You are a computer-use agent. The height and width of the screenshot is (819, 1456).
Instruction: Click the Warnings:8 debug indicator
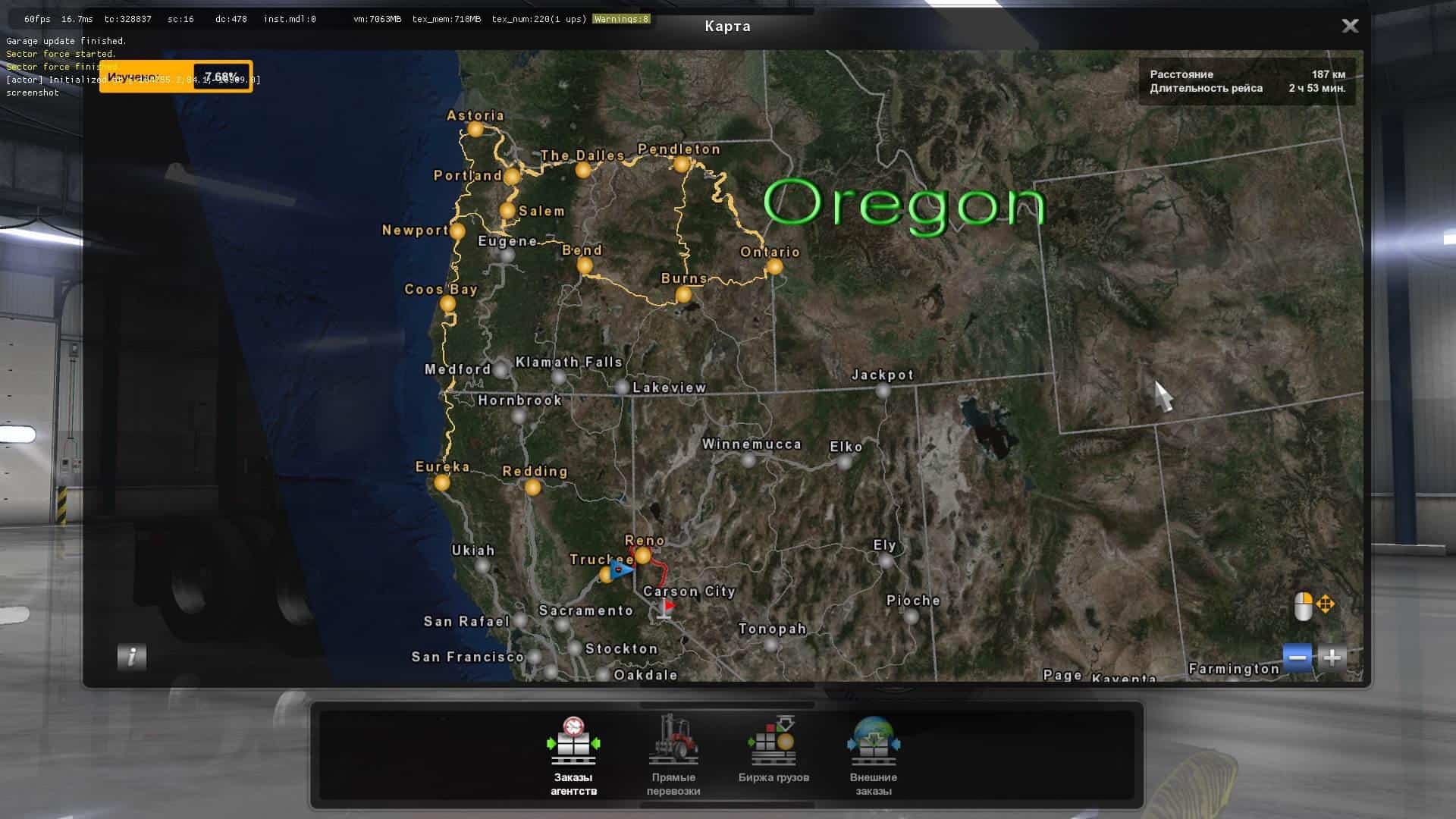click(622, 19)
